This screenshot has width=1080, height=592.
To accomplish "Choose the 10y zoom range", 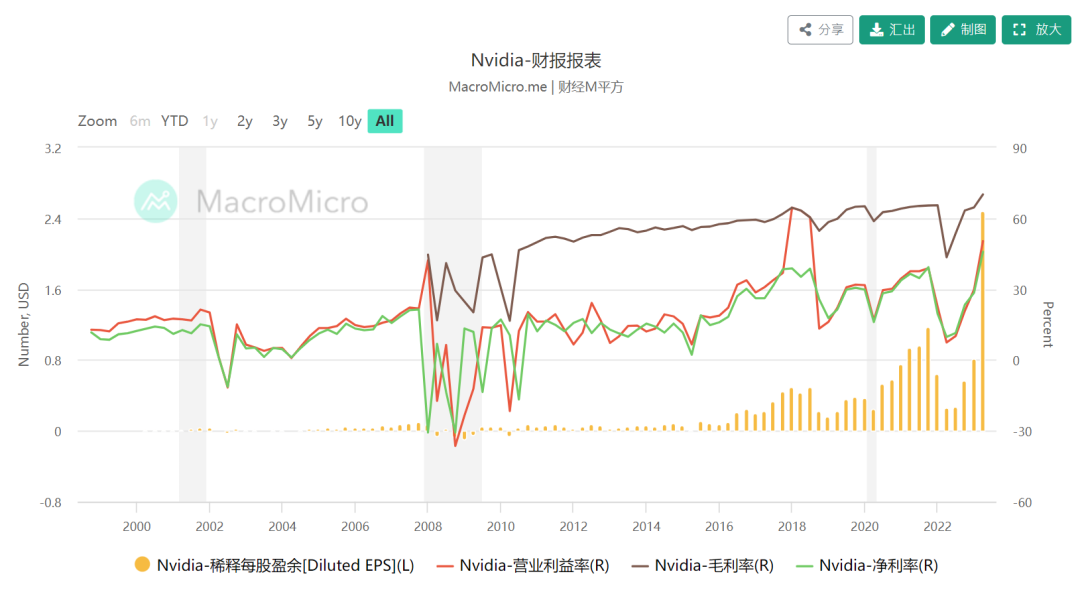I will pos(350,121).
